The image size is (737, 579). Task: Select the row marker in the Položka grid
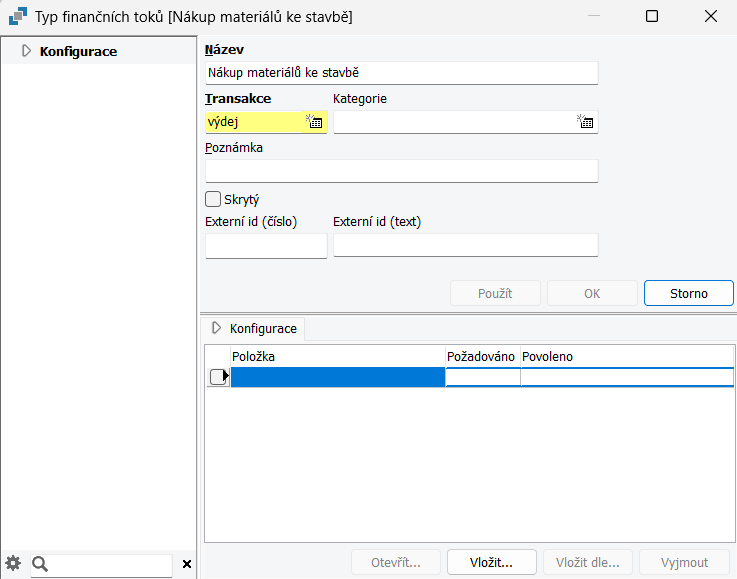tap(218, 377)
